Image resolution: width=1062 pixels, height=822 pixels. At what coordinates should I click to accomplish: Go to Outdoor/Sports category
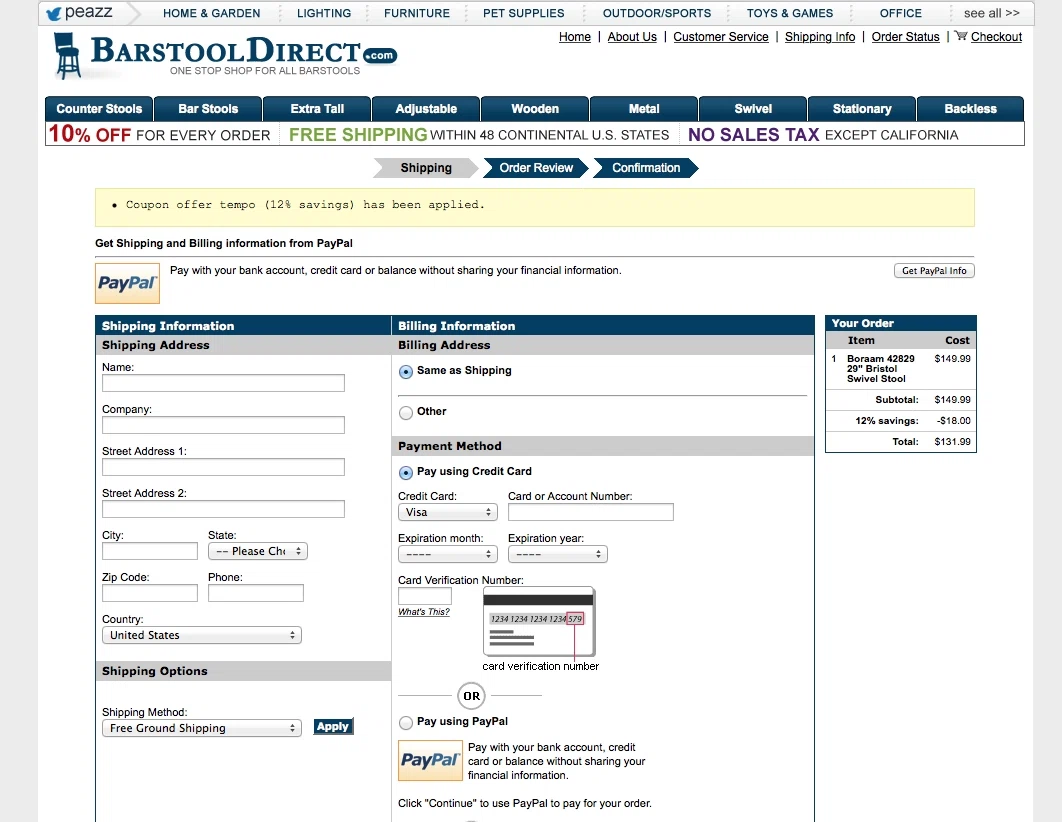click(x=657, y=13)
